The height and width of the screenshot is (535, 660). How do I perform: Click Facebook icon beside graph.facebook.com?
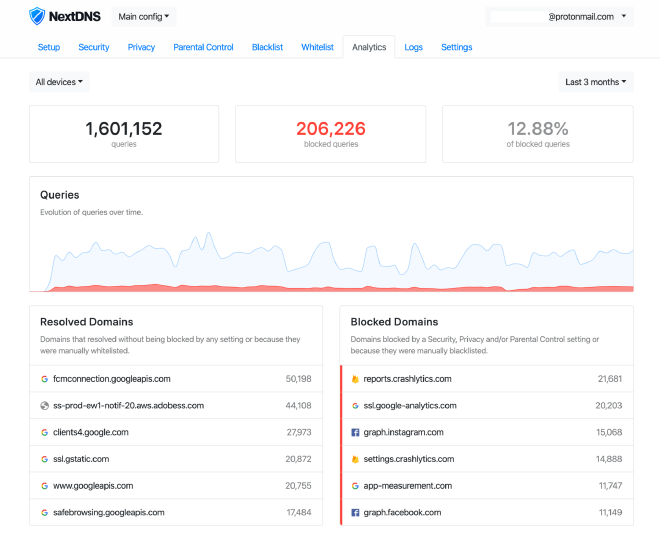355,512
